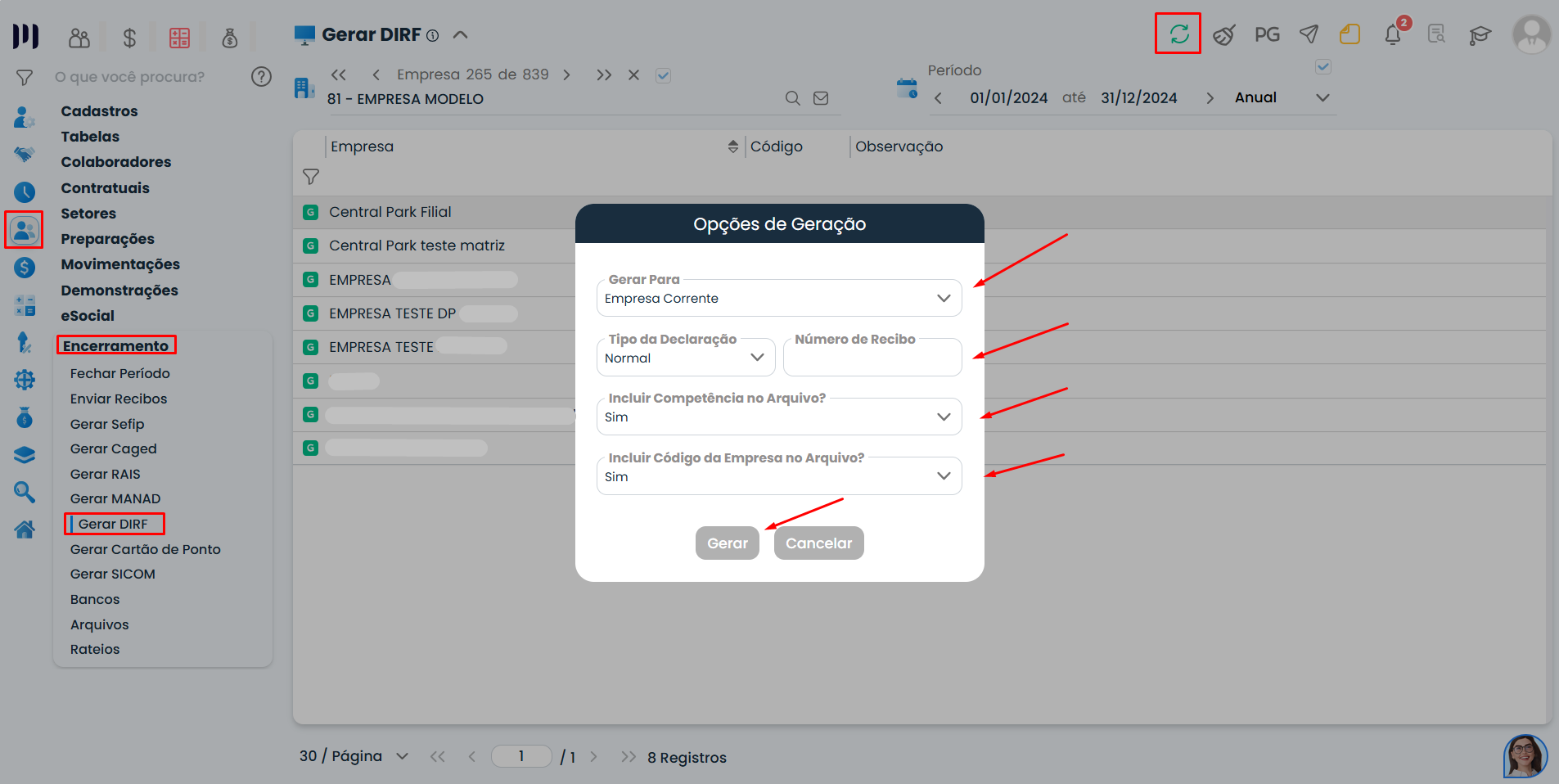The width and height of the screenshot is (1559, 784).
Task: Click the green refresh sync icon
Action: click(x=1178, y=34)
